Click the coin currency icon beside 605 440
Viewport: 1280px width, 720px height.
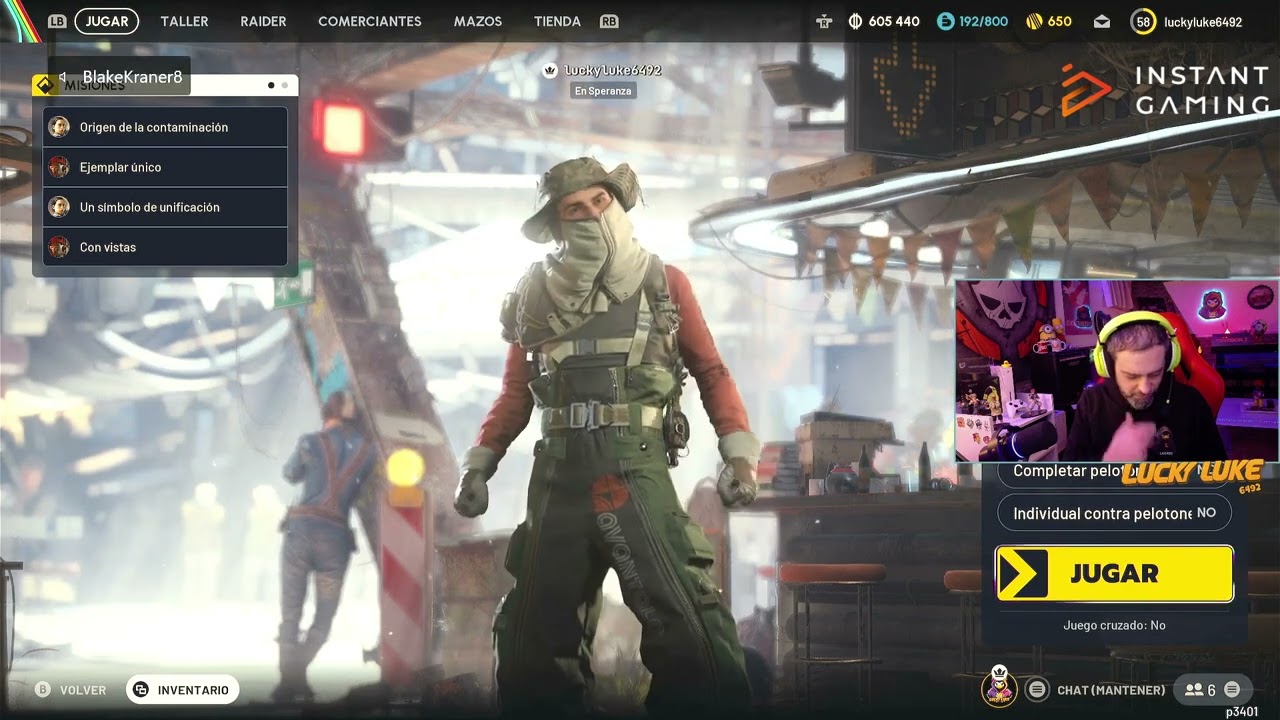(x=856, y=21)
